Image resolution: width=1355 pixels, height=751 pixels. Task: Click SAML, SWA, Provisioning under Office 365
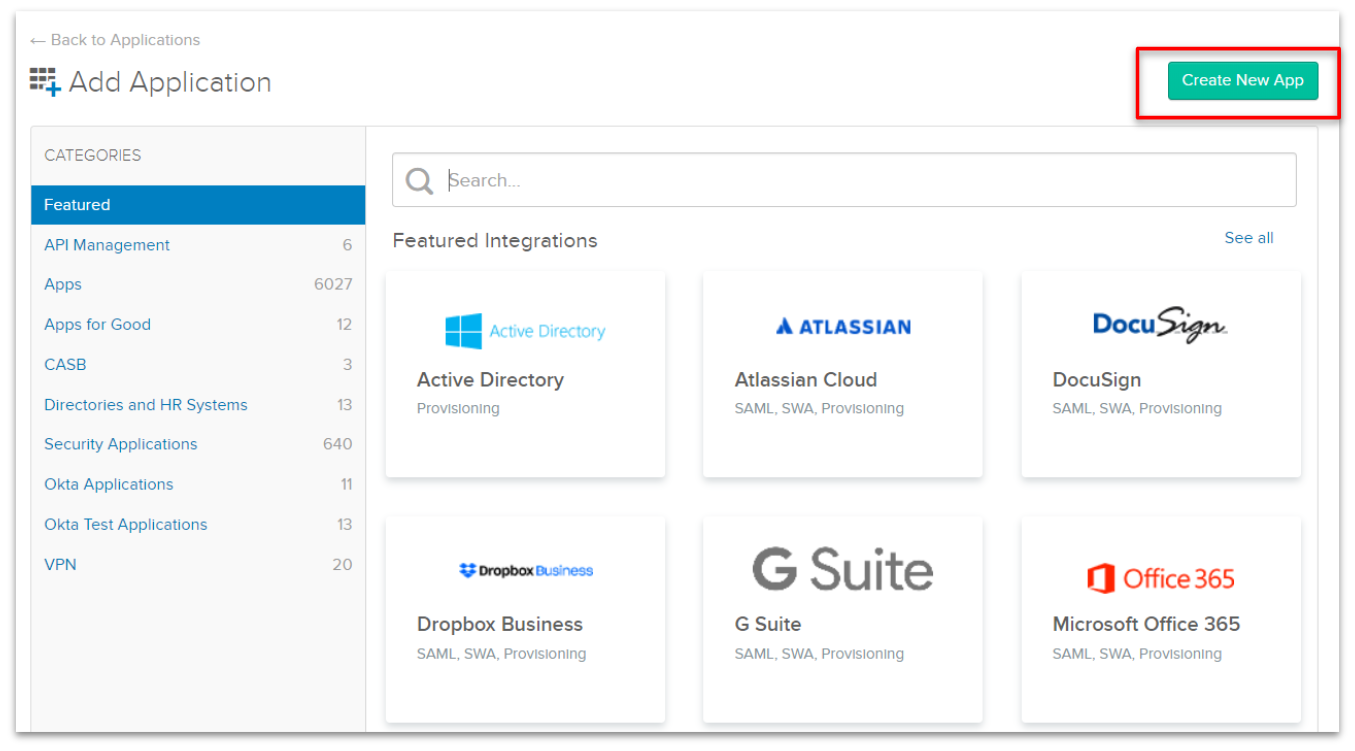pos(1137,654)
